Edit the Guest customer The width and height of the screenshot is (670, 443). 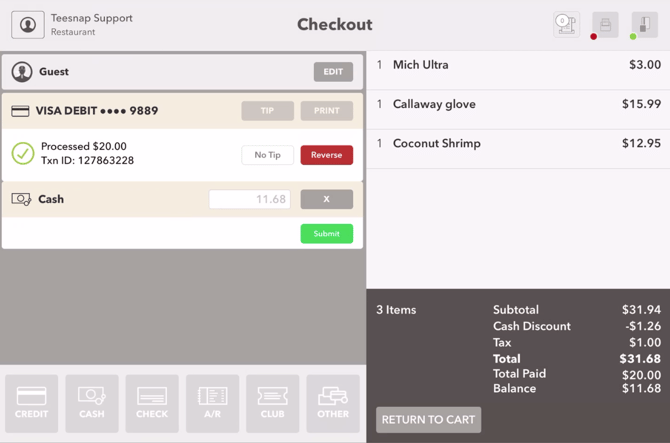(x=333, y=72)
